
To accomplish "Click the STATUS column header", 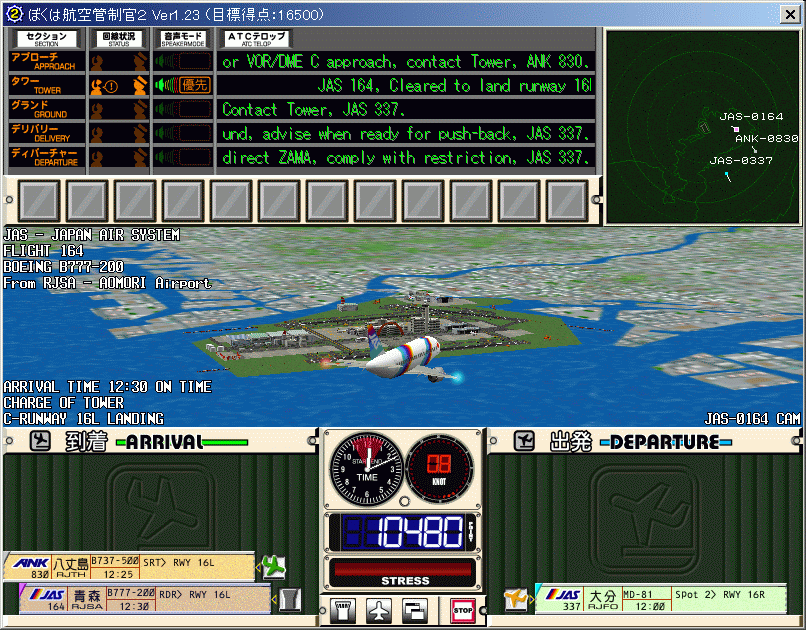I will tap(119, 39).
